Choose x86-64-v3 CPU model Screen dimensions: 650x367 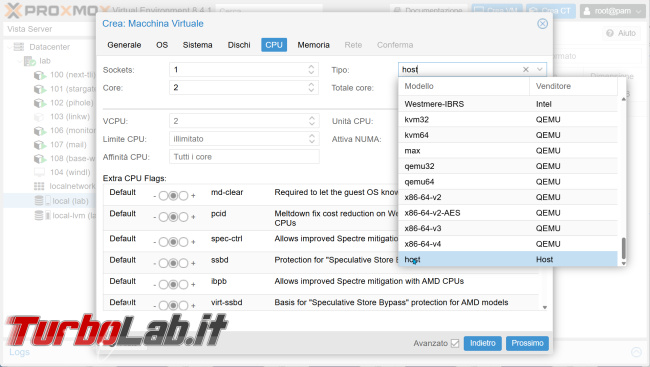click(508, 228)
